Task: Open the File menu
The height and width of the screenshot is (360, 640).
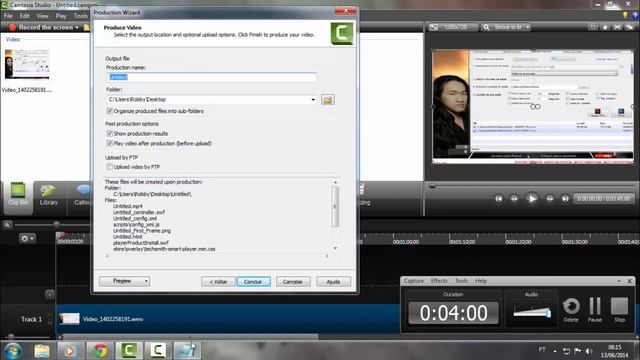Action: tap(8, 16)
